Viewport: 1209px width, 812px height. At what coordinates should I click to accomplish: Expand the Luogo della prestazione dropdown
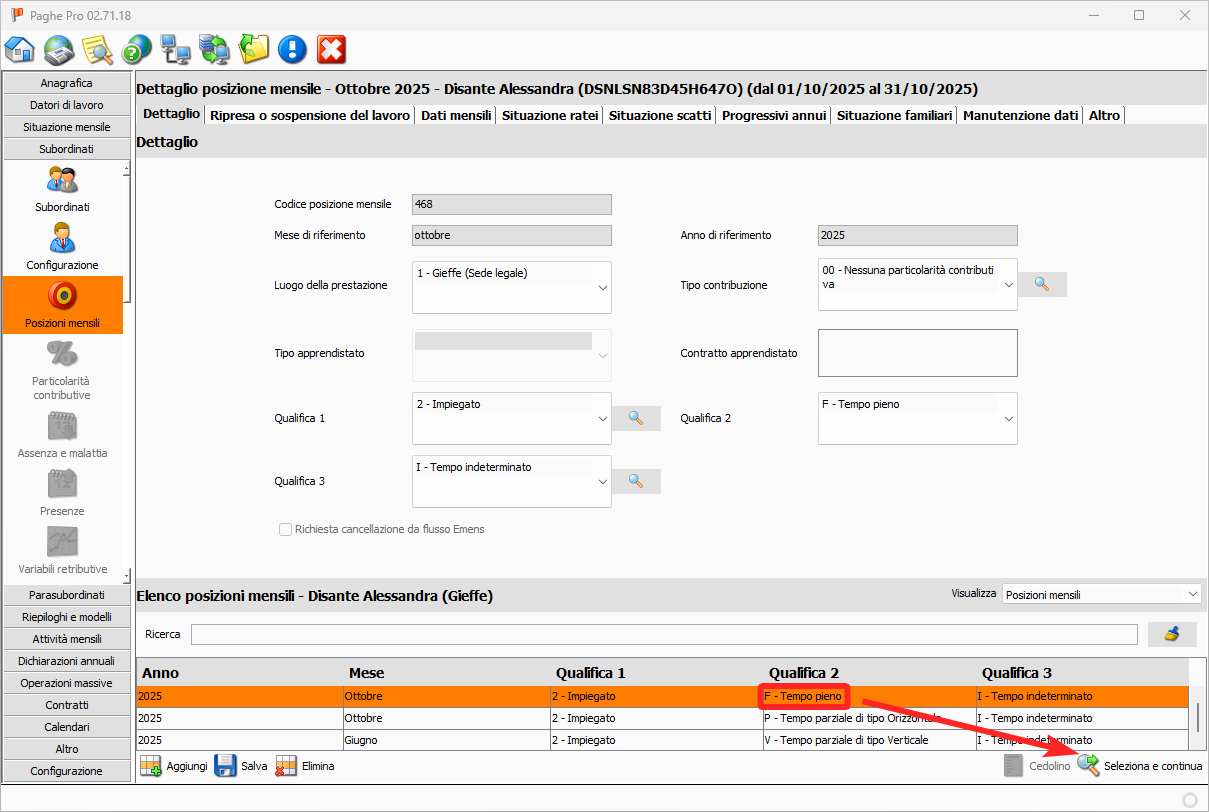pos(602,287)
